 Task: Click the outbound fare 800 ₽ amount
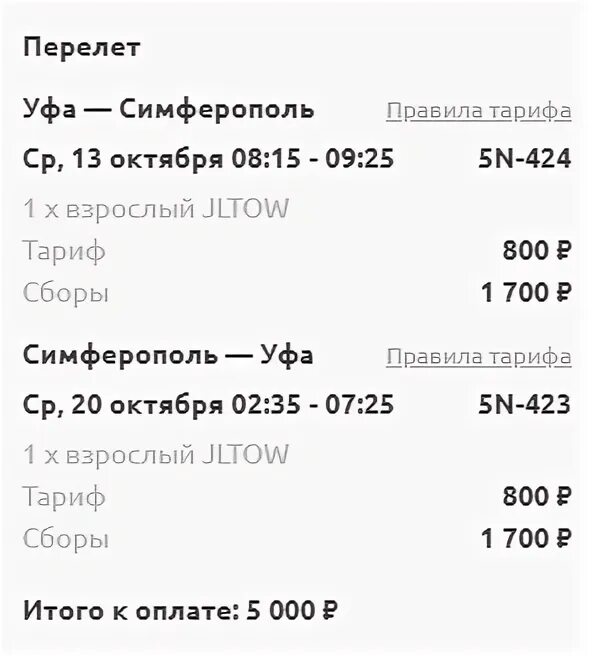click(537, 251)
